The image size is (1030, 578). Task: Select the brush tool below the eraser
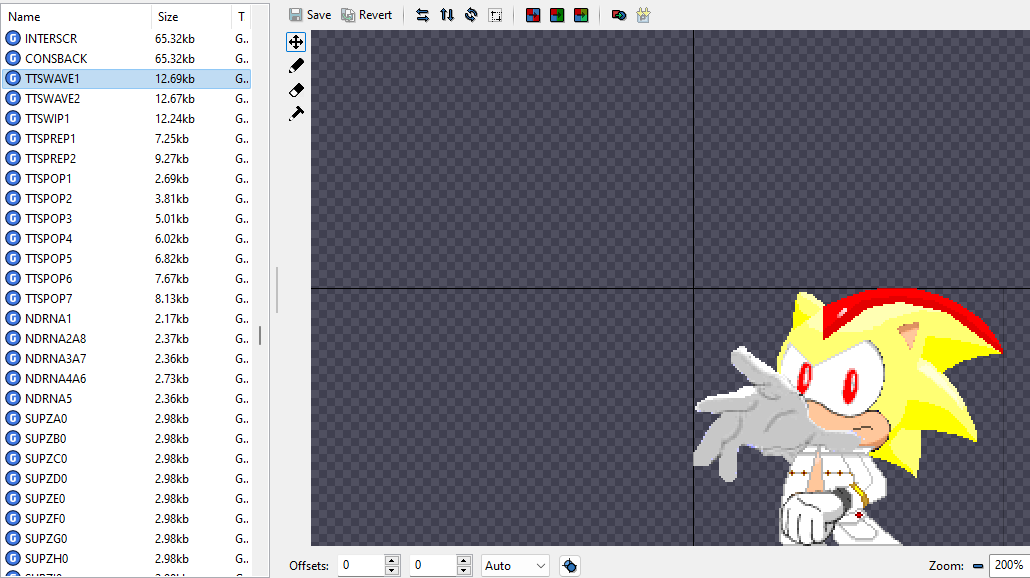296,114
